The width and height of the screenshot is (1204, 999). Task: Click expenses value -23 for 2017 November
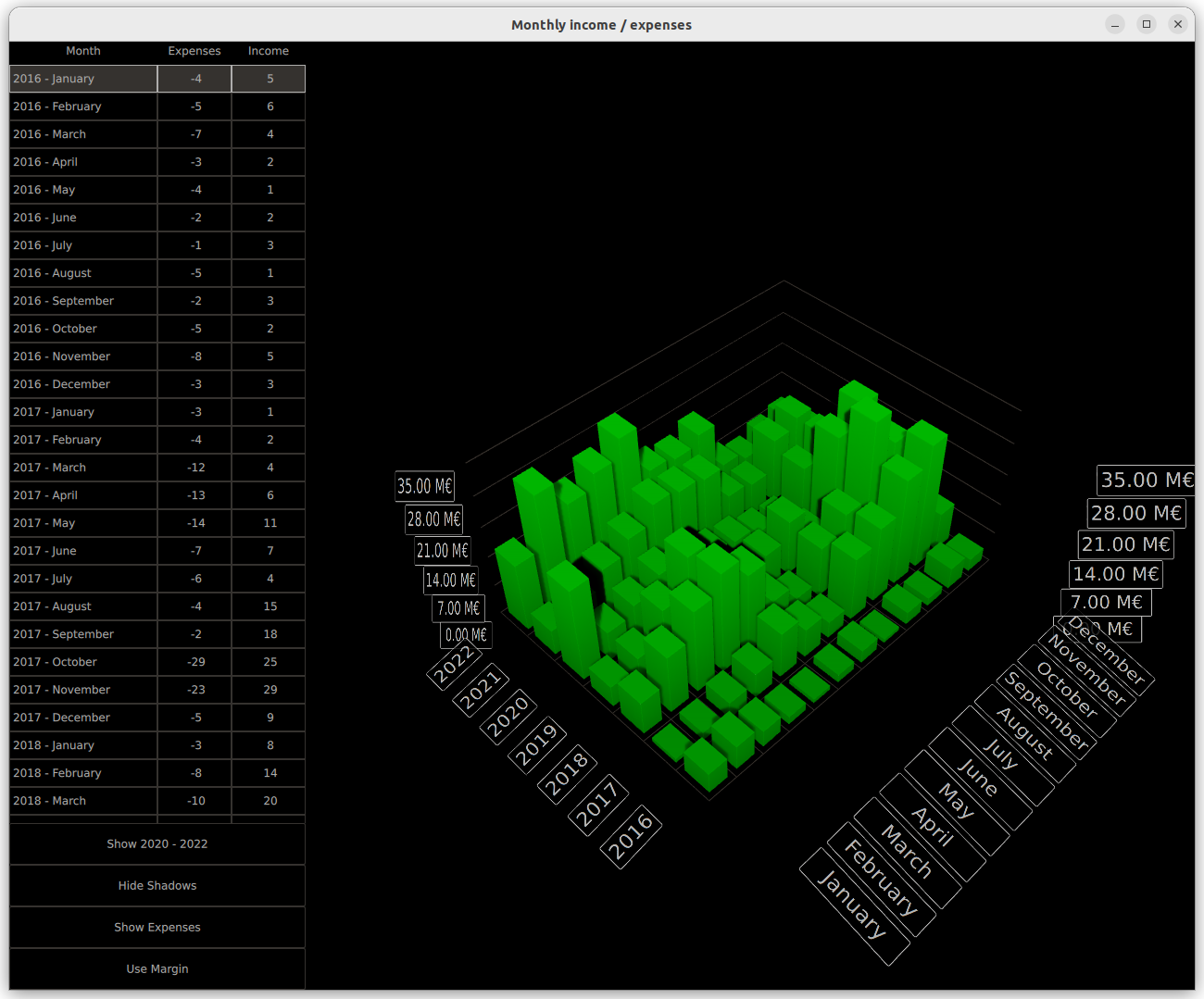click(194, 690)
